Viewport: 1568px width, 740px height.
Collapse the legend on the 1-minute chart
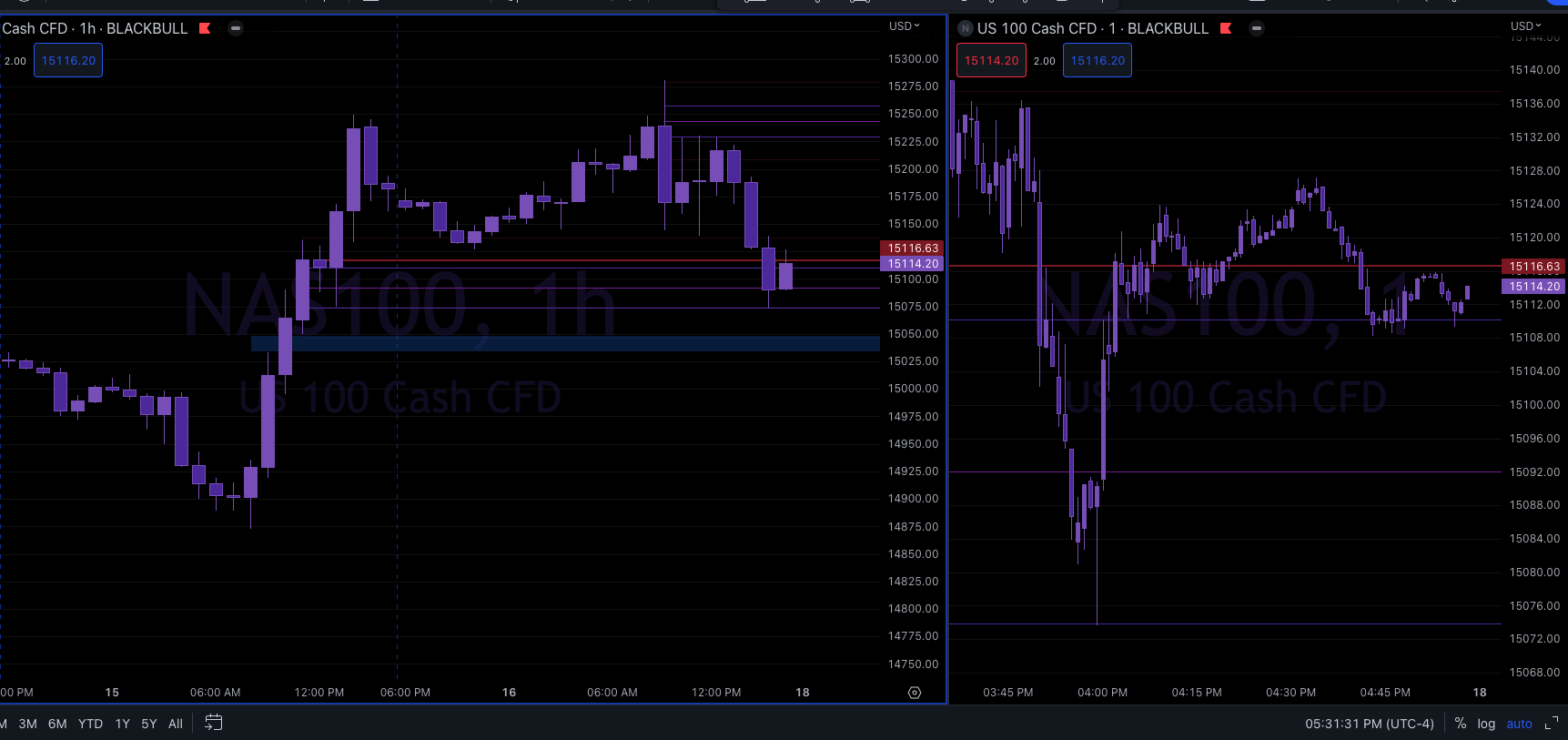pyautogui.click(x=1257, y=28)
